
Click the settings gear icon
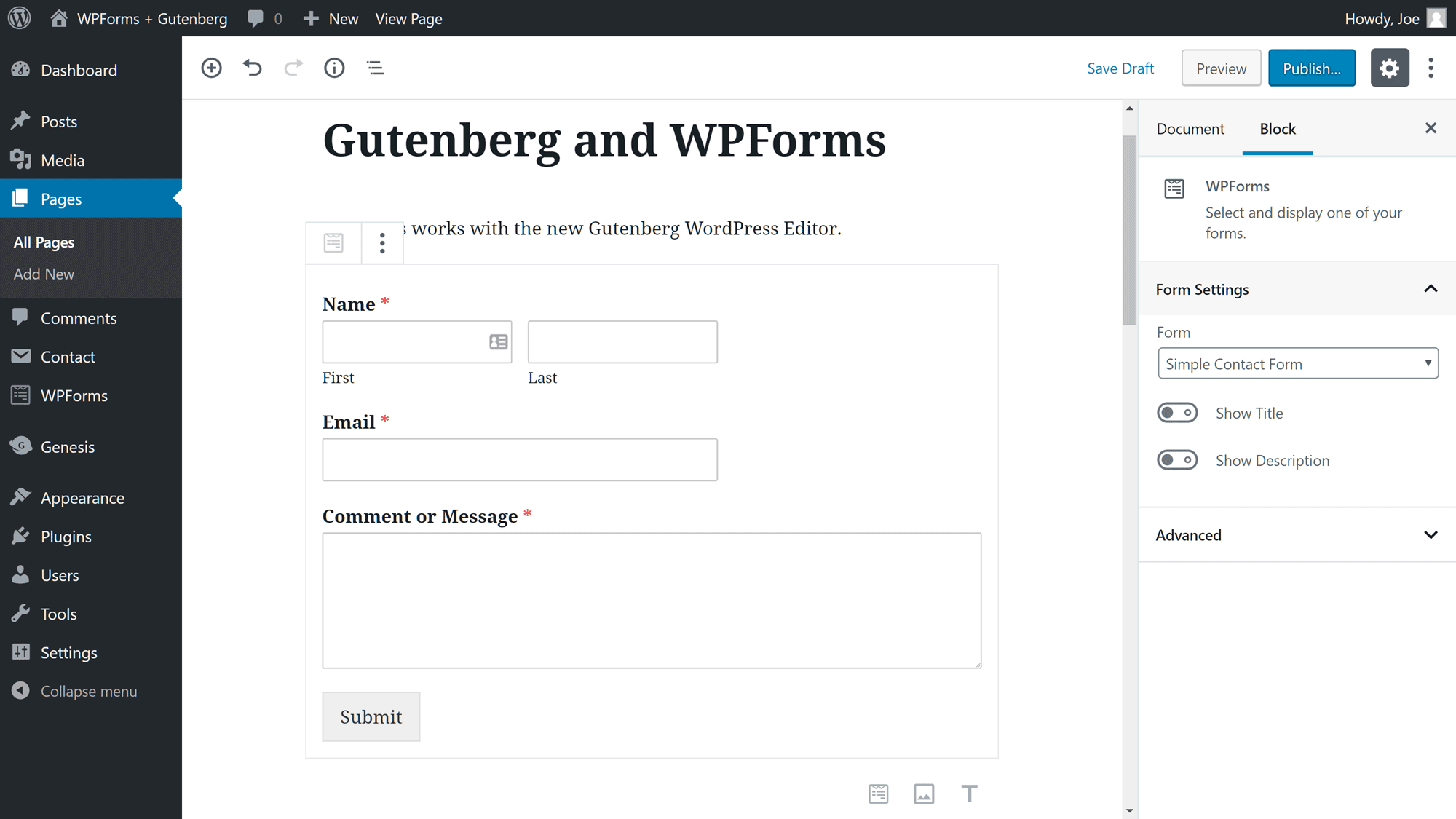tap(1390, 68)
